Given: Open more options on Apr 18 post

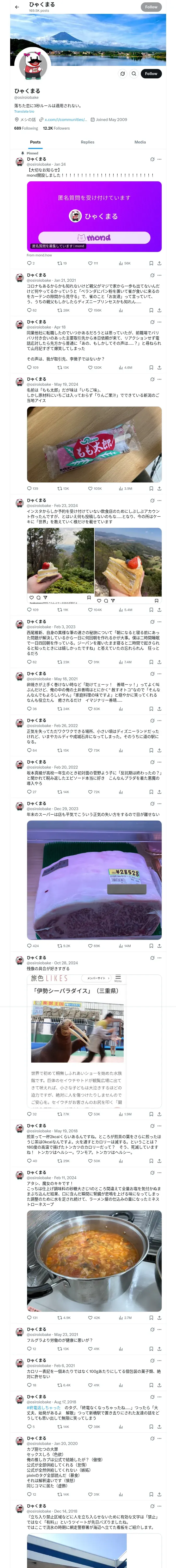Looking at the screenshot, I should (x=160, y=322).
